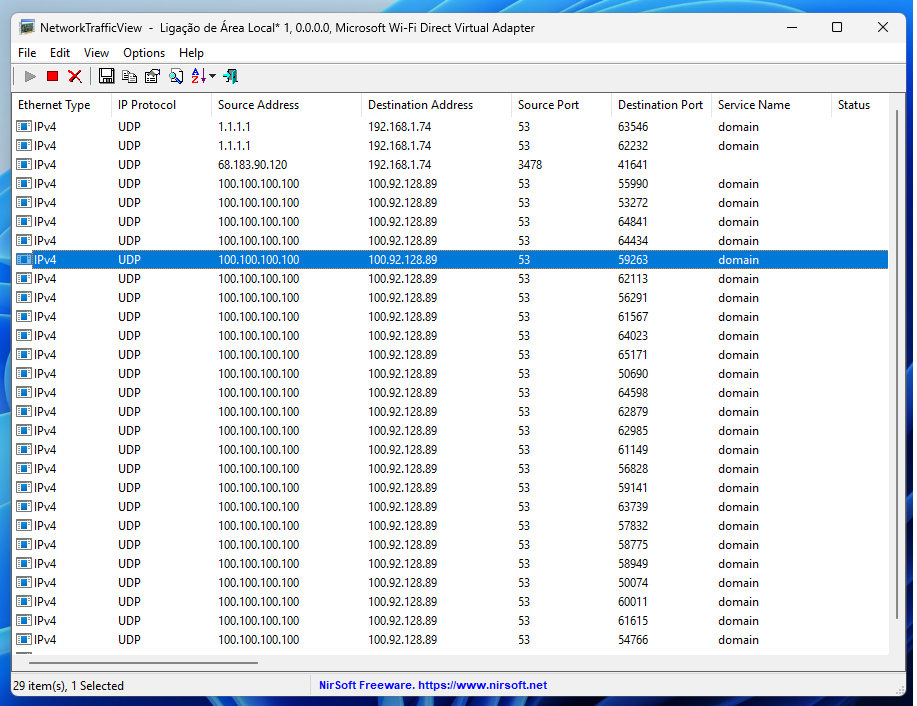917x706 pixels.
Task: Click destination port 58949
Action: coord(633,563)
